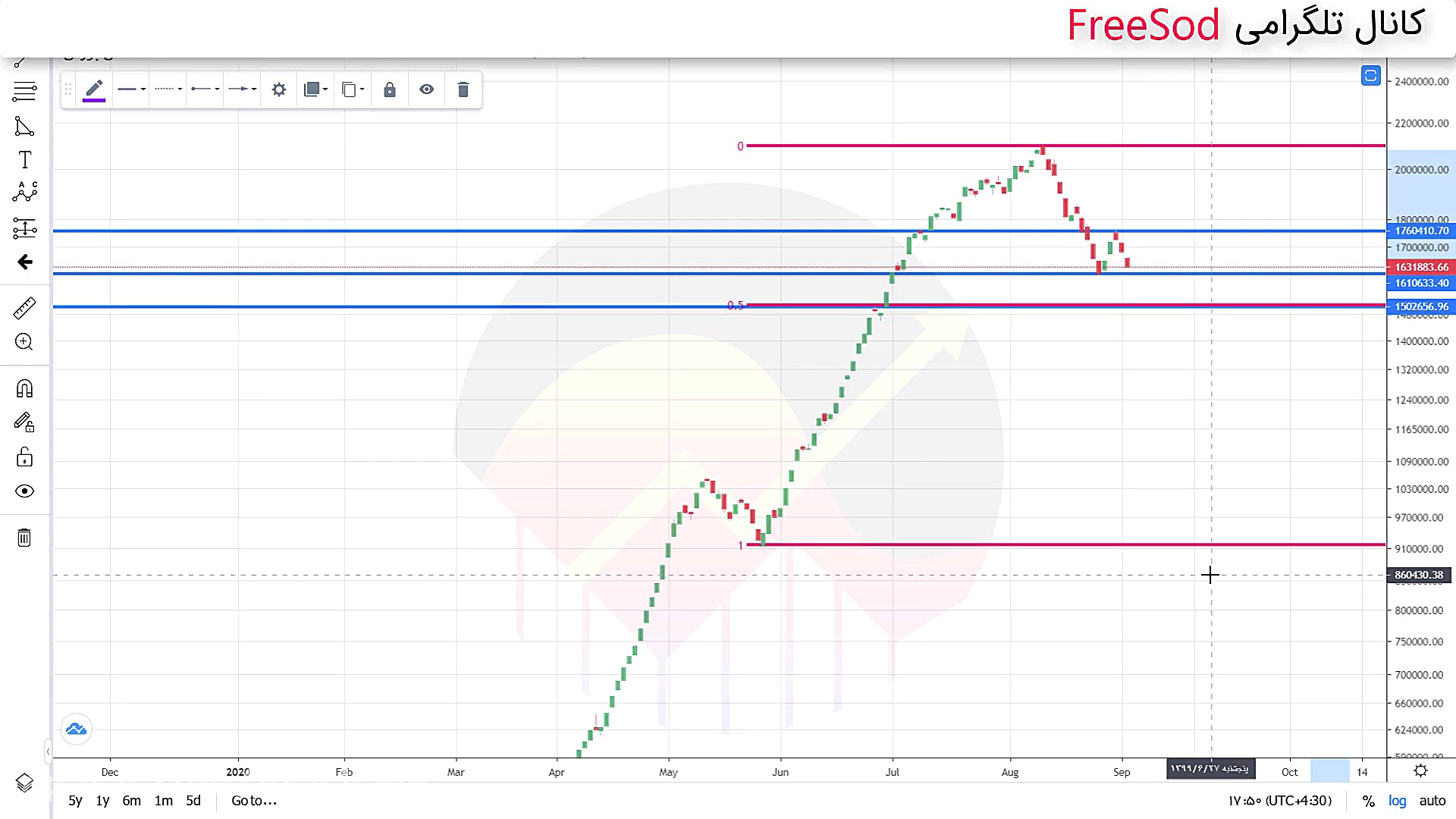Open the ruler Measure tool
The image size is (1456, 819).
point(24,308)
